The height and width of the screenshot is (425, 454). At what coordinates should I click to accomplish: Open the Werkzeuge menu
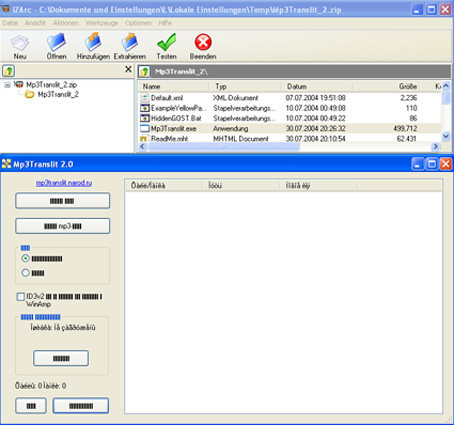(102, 23)
